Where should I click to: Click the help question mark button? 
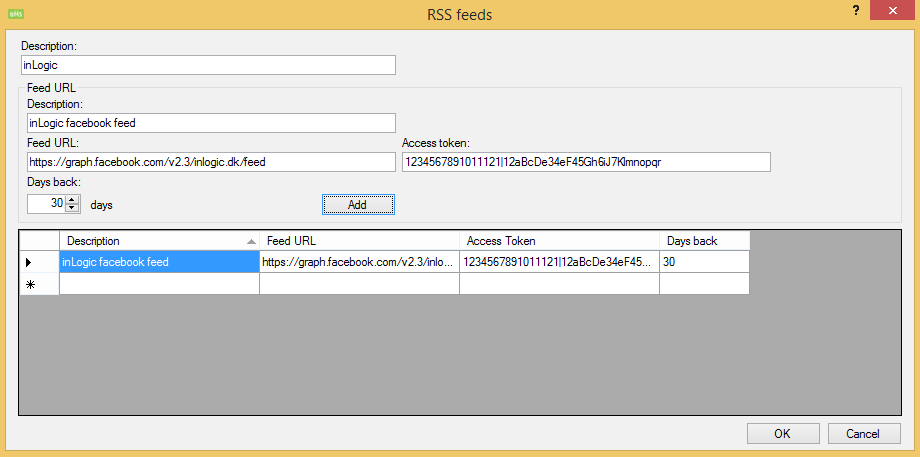[856, 11]
